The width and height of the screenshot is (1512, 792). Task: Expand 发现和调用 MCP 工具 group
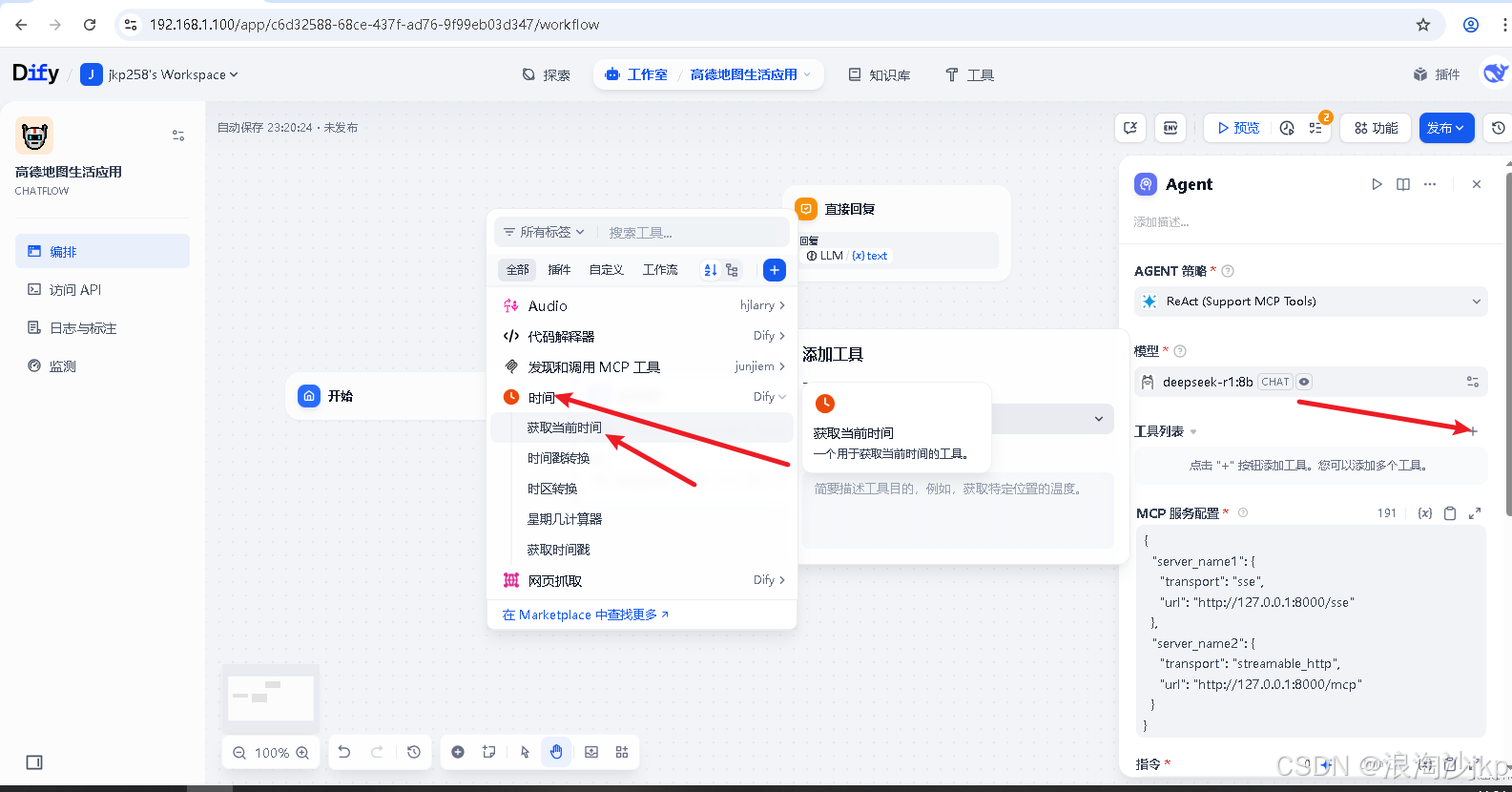[x=643, y=366]
